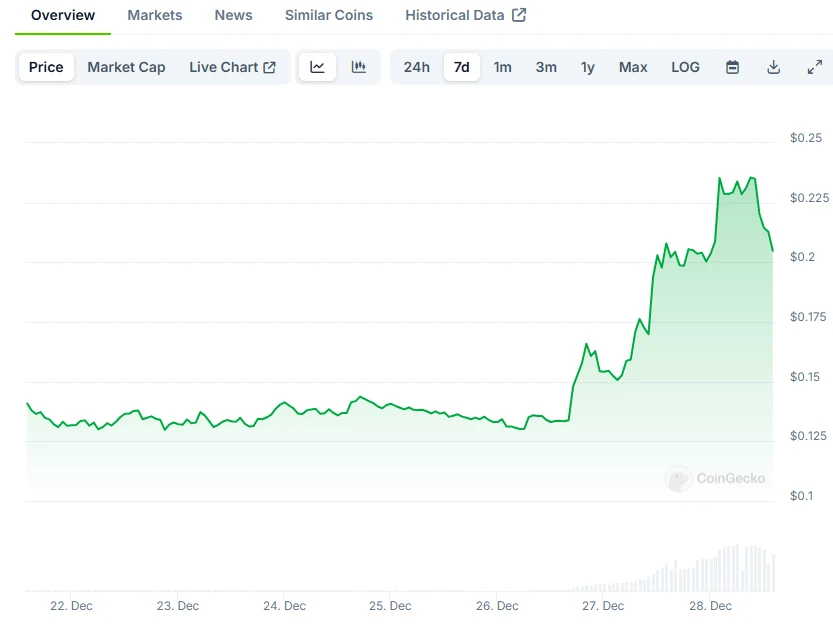Click the external link icon beside Live Chart
The height and width of the screenshot is (628, 833).
click(268, 66)
